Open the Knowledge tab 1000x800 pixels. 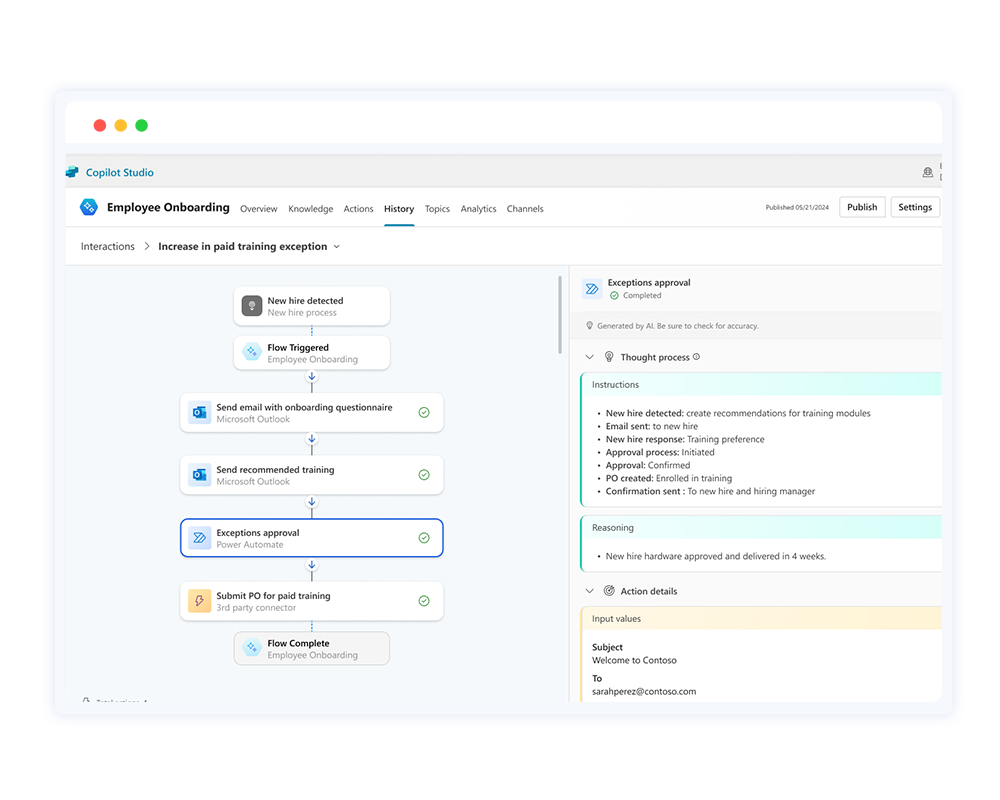pos(310,209)
